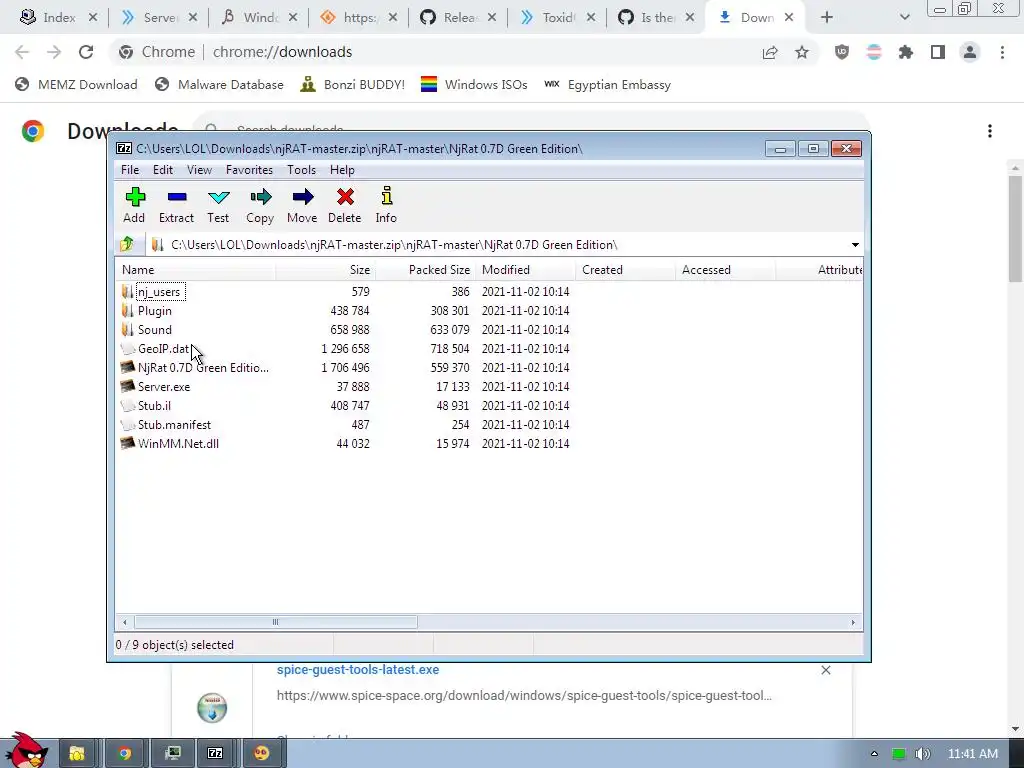This screenshot has height=768, width=1024.
Task: Click the Angry Birds start button
Action: pyautogui.click(x=25, y=751)
